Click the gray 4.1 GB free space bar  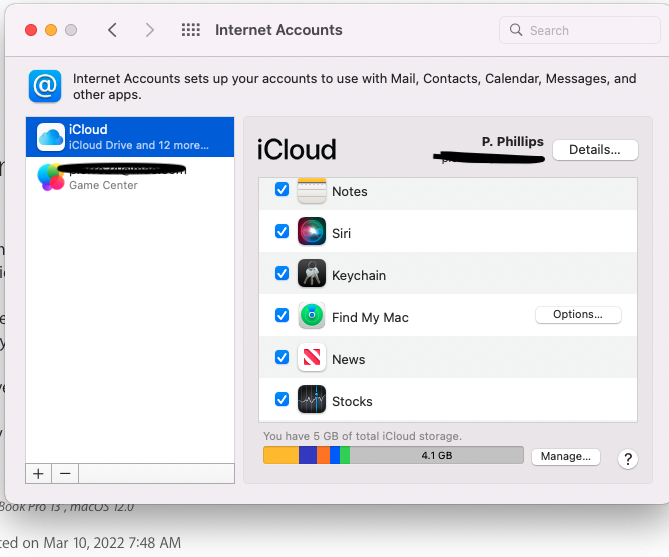[x=437, y=455]
